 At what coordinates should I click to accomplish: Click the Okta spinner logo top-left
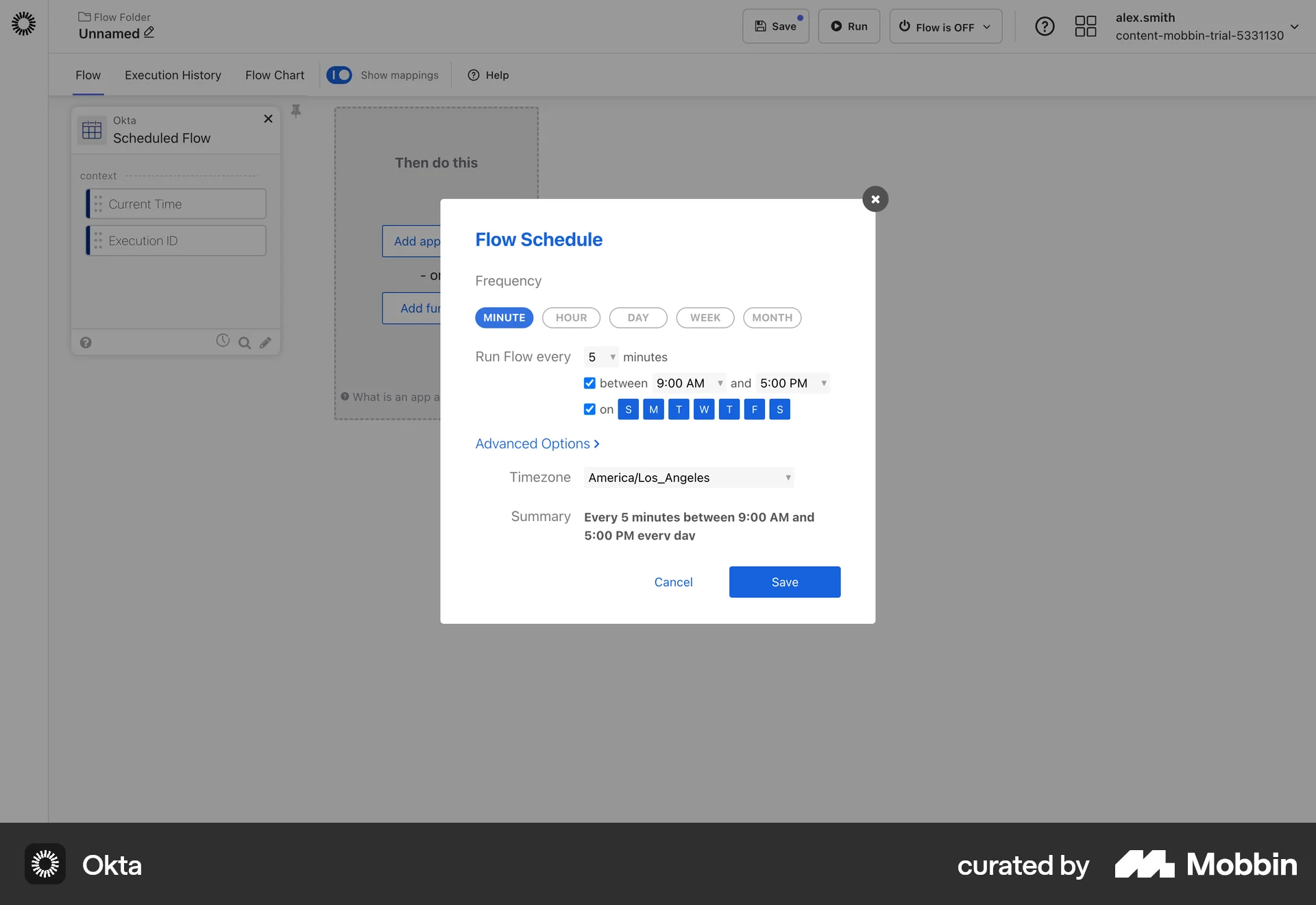click(x=23, y=23)
